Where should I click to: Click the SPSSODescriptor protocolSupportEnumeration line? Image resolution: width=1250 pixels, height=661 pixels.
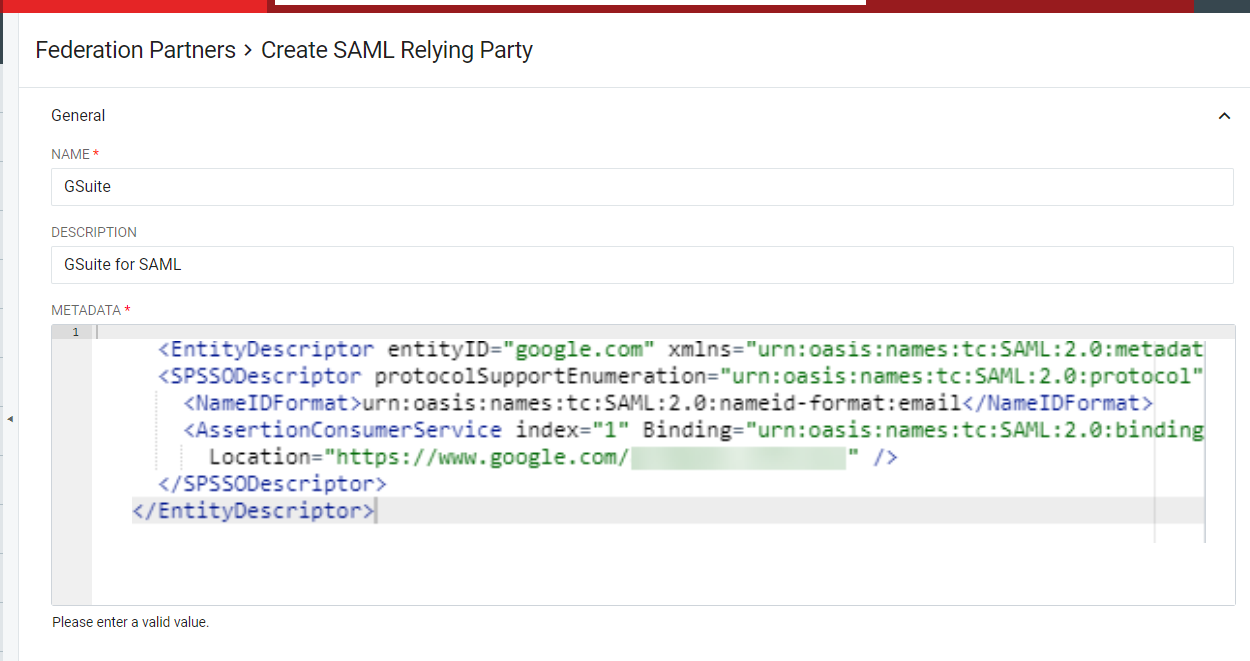tap(680, 376)
